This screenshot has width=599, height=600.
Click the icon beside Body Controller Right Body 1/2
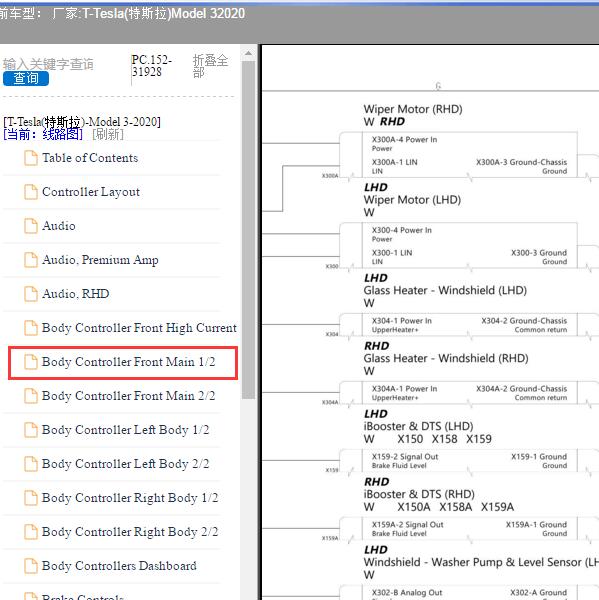click(31, 498)
